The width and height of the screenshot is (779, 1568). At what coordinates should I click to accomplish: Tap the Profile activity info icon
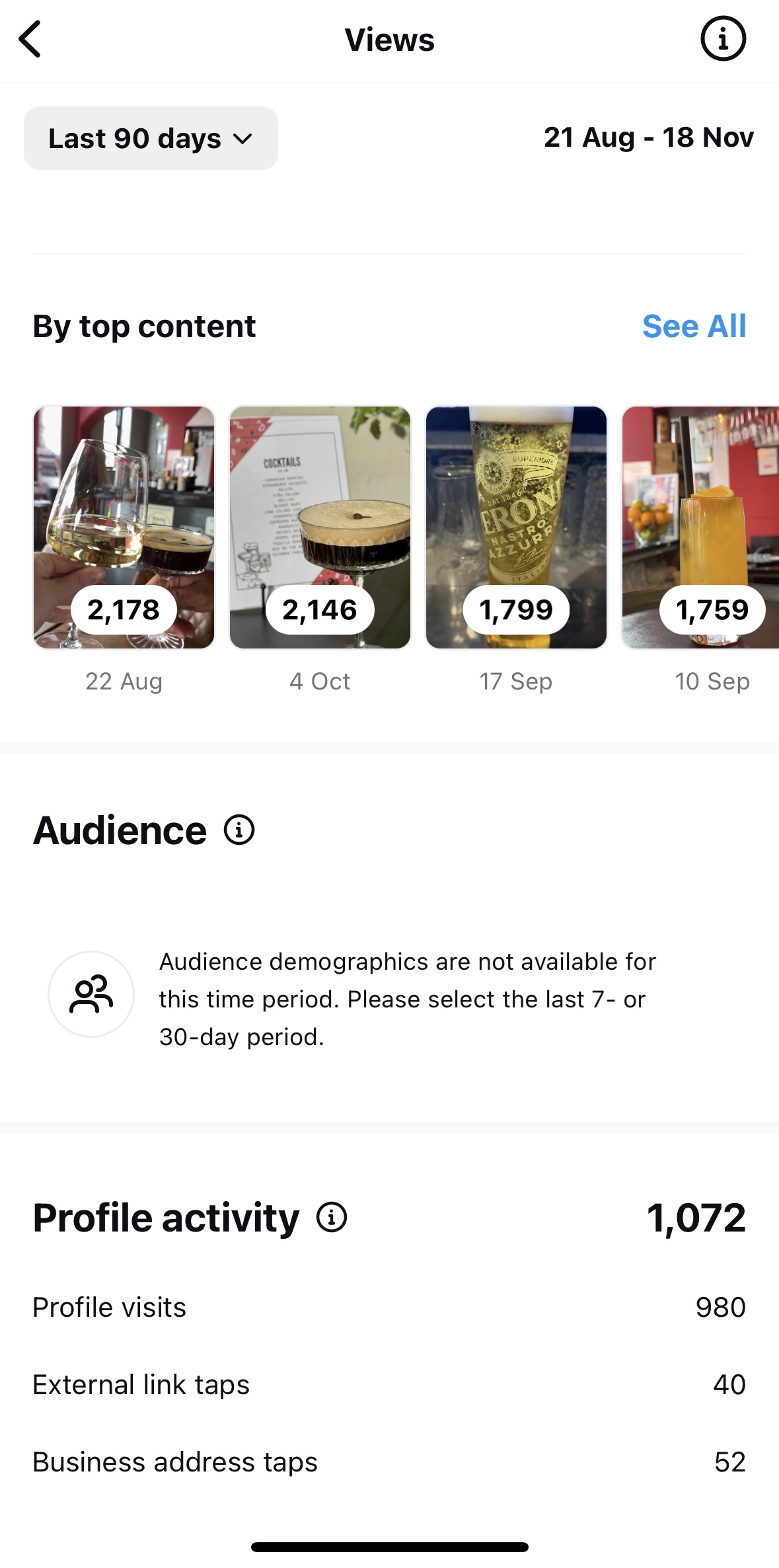tap(332, 1217)
